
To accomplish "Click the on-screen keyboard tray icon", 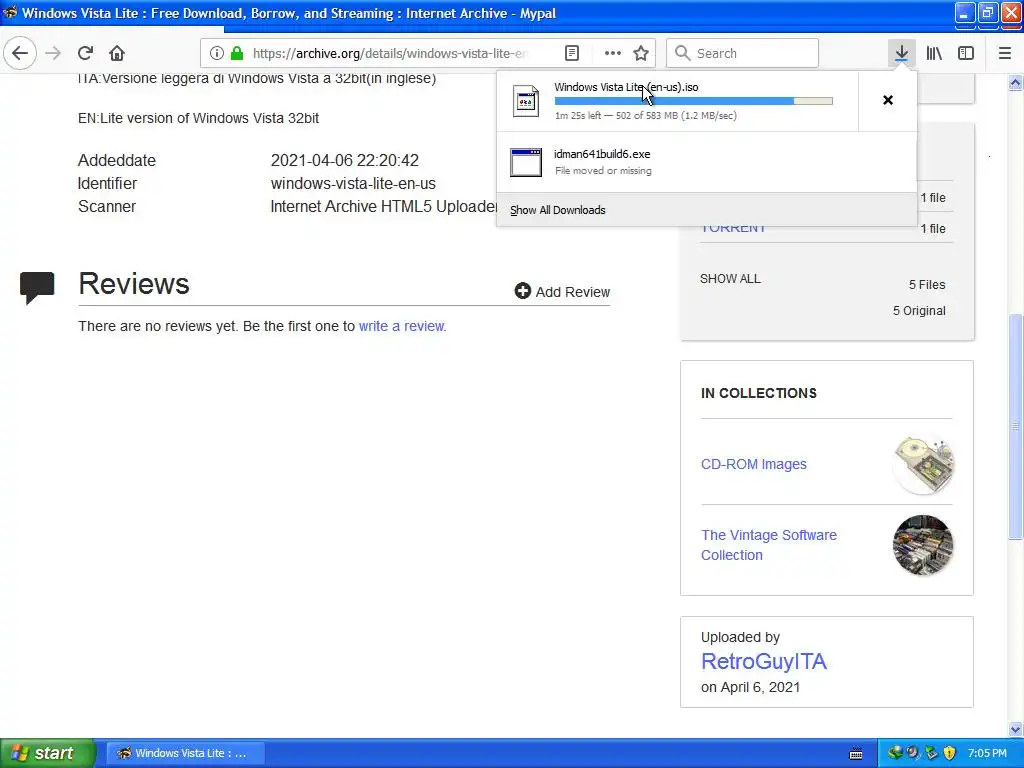I will (856, 754).
